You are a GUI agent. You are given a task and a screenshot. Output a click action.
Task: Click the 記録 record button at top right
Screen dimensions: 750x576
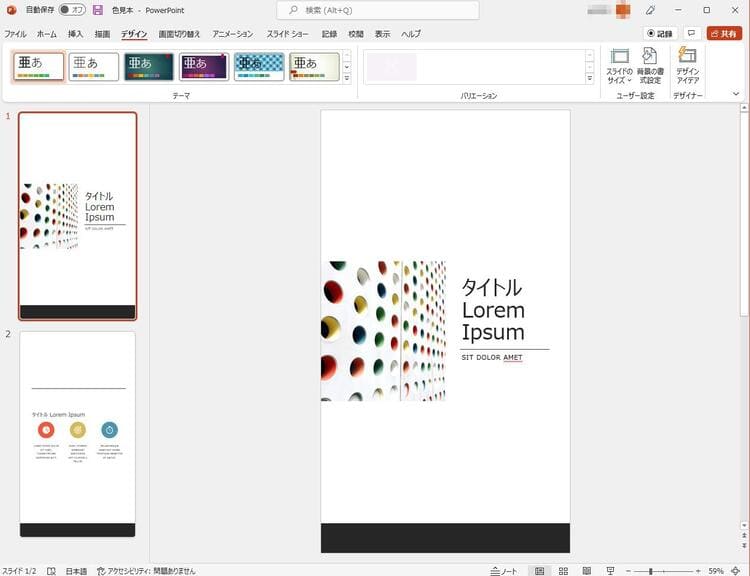coord(660,33)
